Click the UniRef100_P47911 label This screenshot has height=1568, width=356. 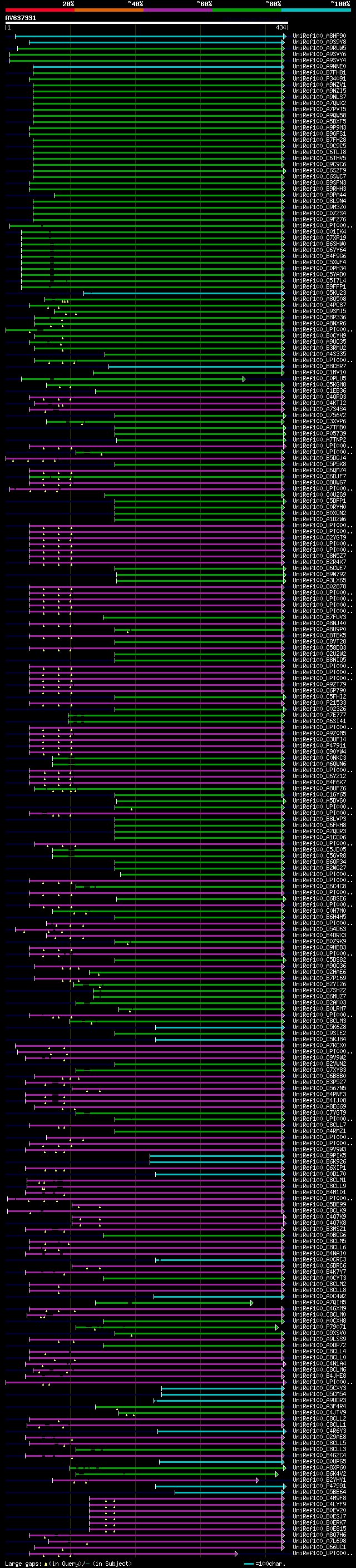click(319, 746)
